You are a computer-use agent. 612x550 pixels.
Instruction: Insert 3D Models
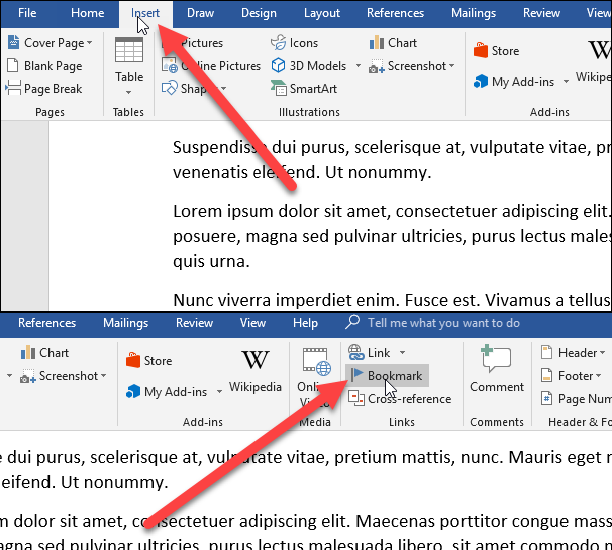click(x=309, y=66)
